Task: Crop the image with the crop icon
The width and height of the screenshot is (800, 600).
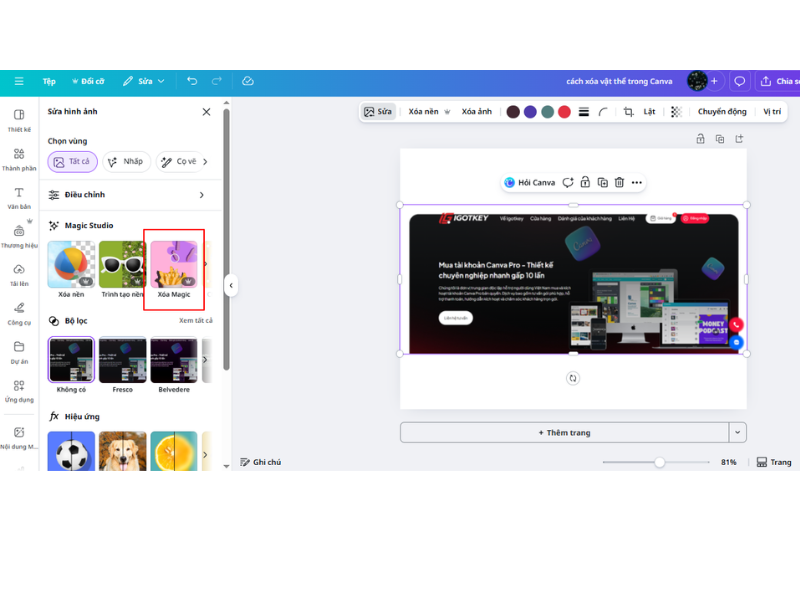Action: [x=627, y=112]
